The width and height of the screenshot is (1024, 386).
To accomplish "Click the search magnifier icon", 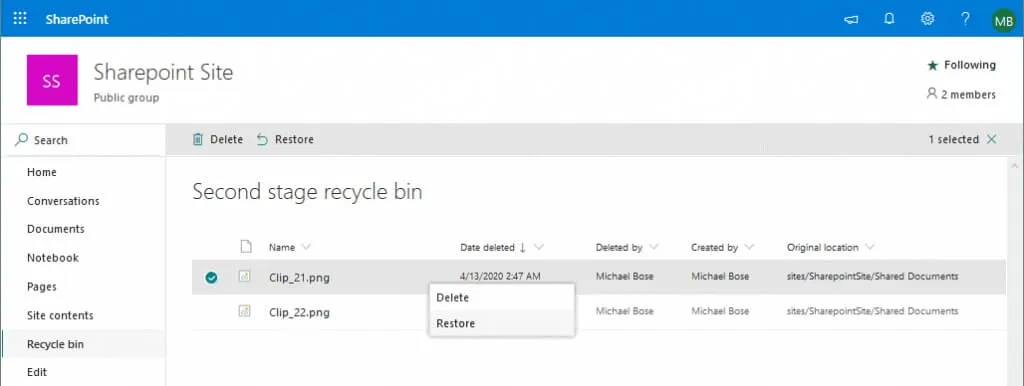I will tap(22, 140).
